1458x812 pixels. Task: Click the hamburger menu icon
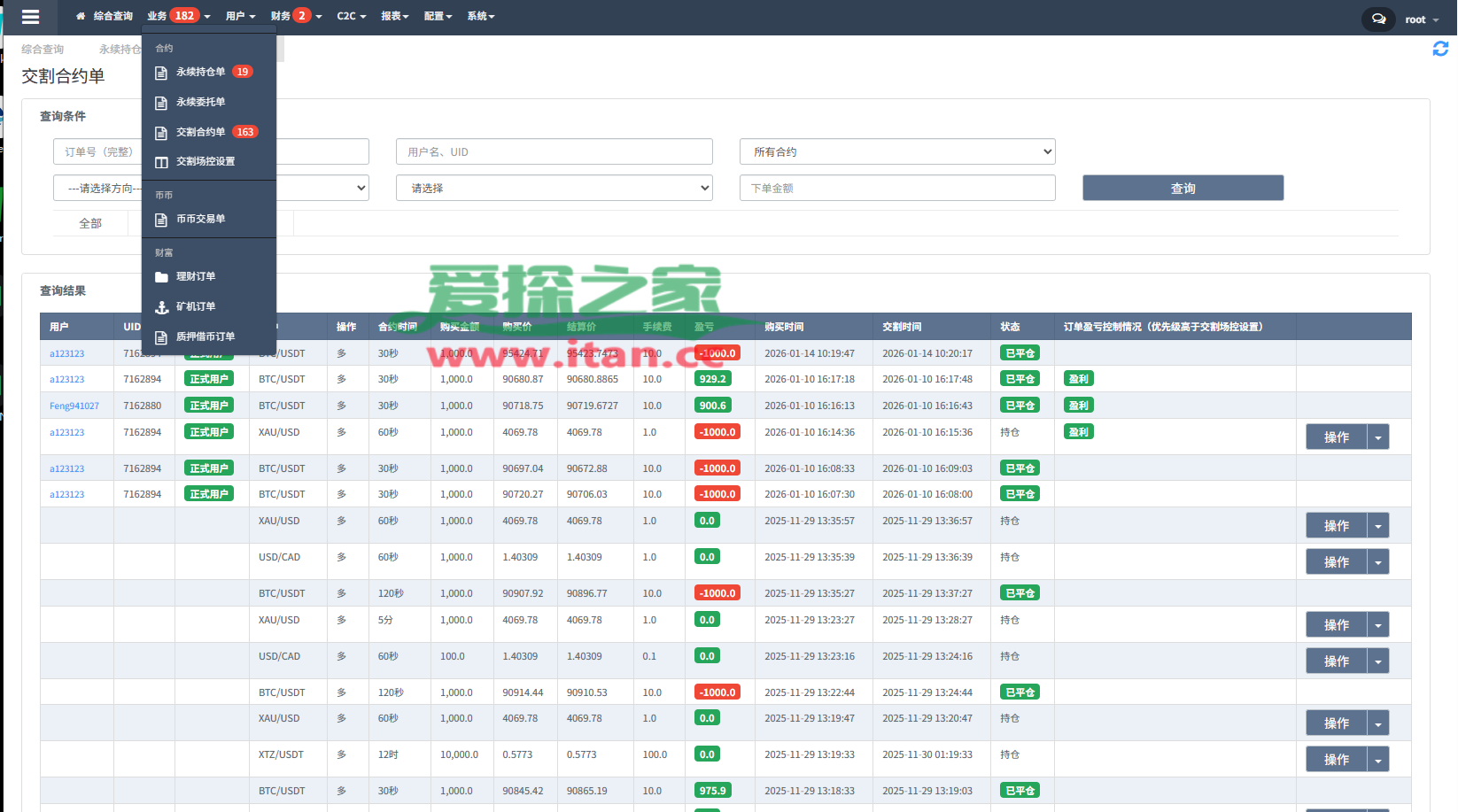point(30,17)
